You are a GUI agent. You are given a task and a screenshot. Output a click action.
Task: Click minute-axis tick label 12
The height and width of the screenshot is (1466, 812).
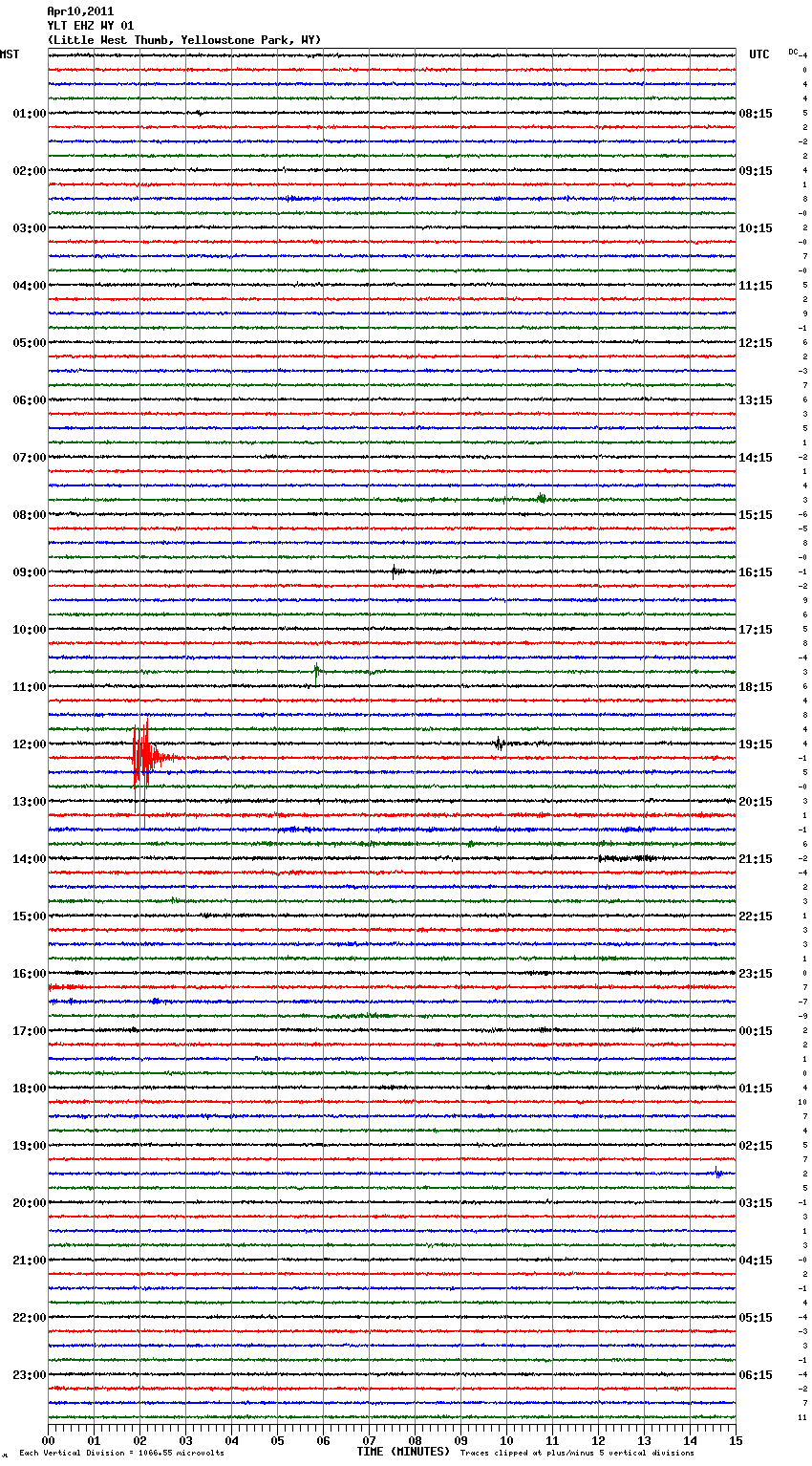[x=598, y=1440]
